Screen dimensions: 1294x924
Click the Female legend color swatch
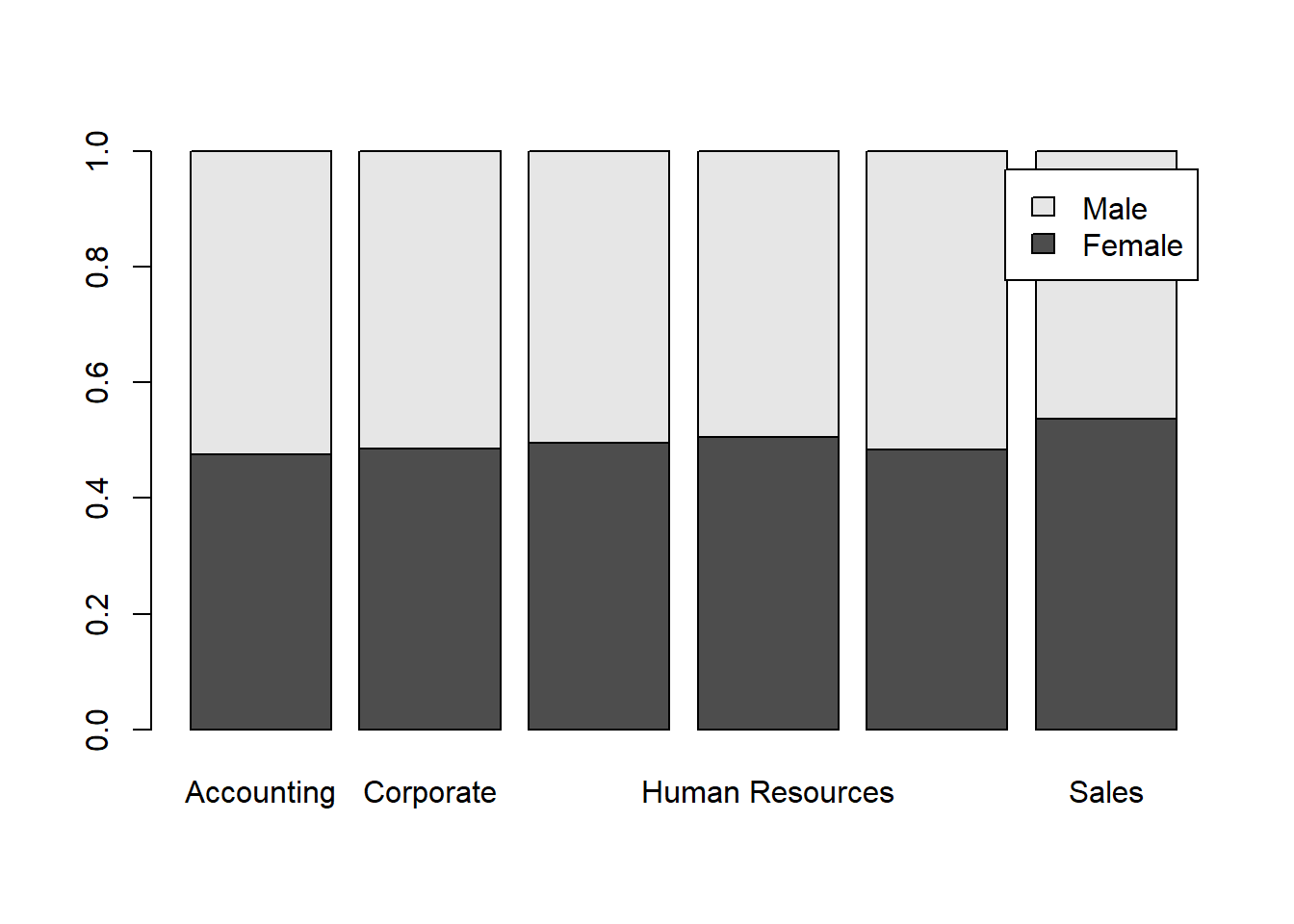[x=1043, y=244]
